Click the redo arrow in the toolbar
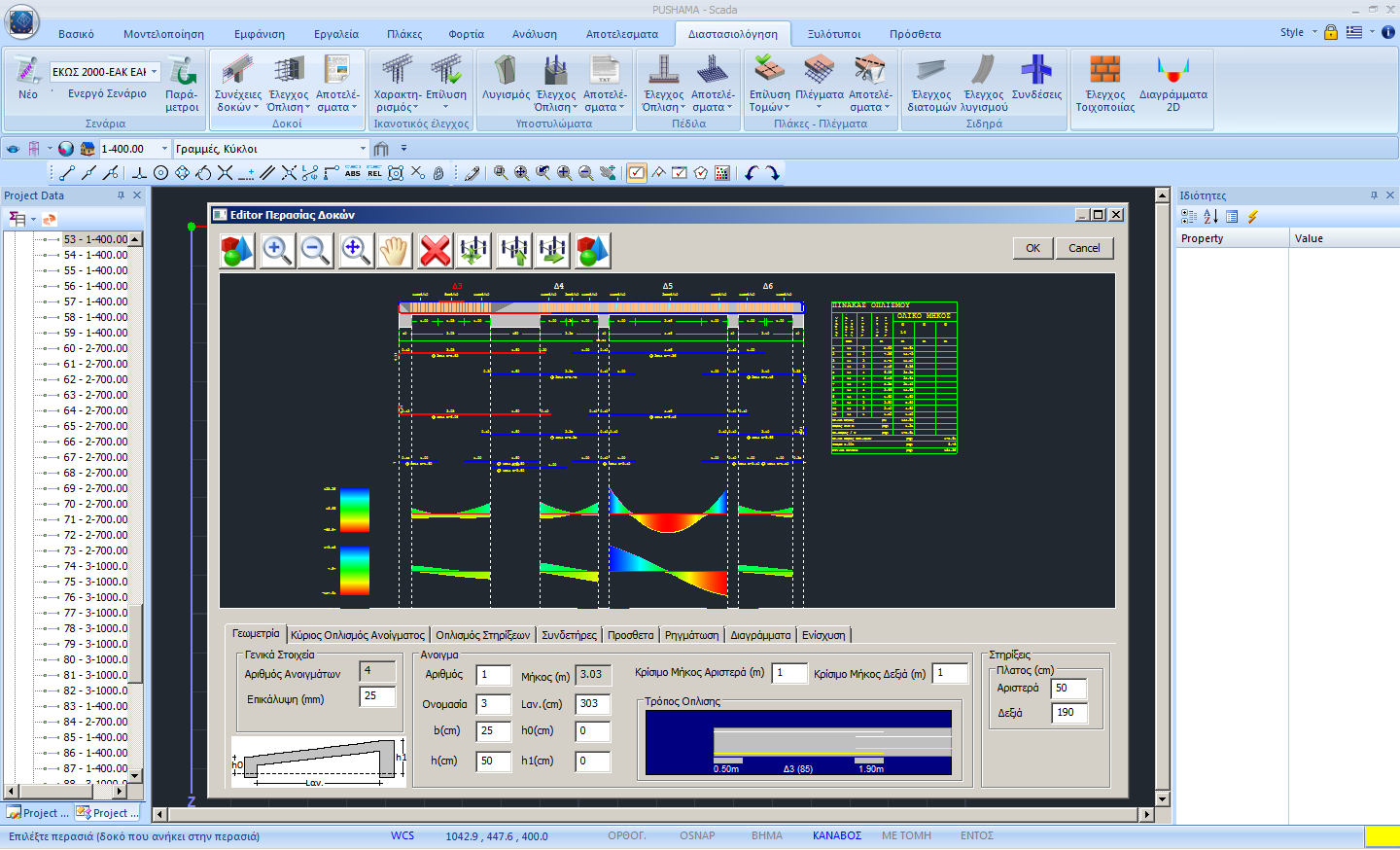 [773, 173]
